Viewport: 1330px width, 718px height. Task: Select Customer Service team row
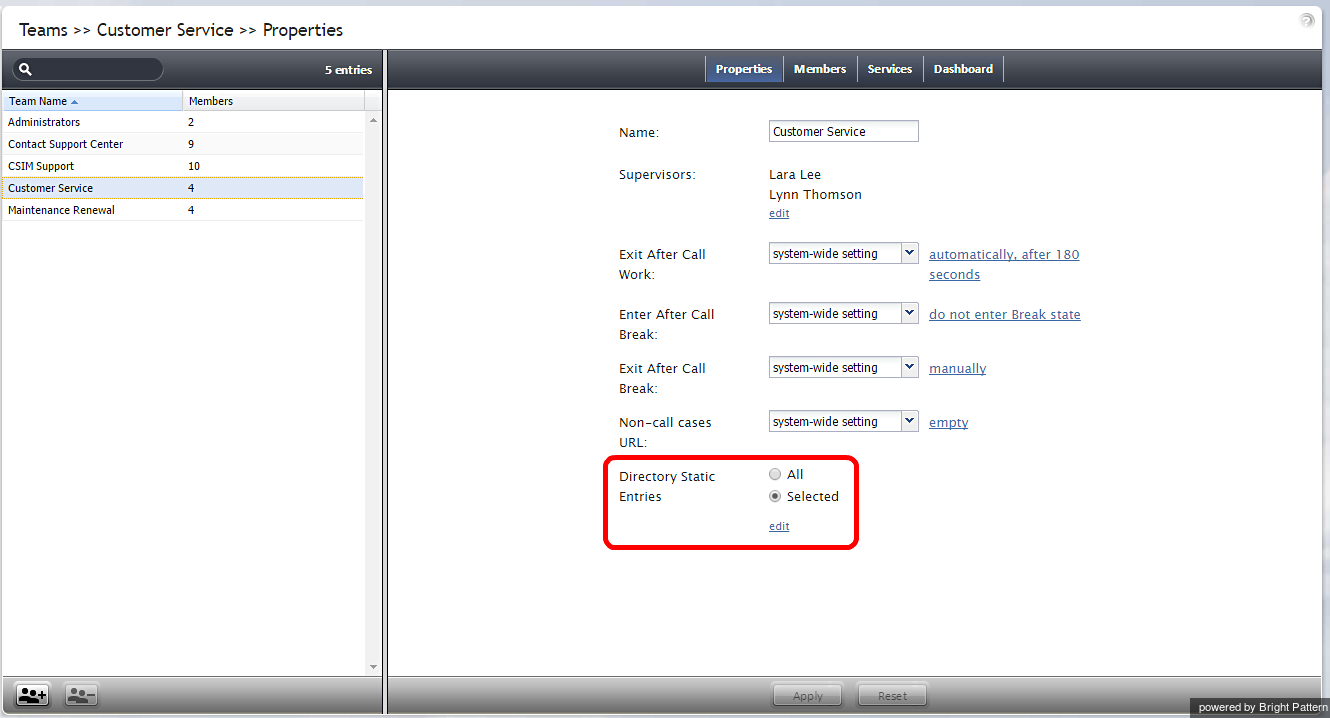[182, 188]
